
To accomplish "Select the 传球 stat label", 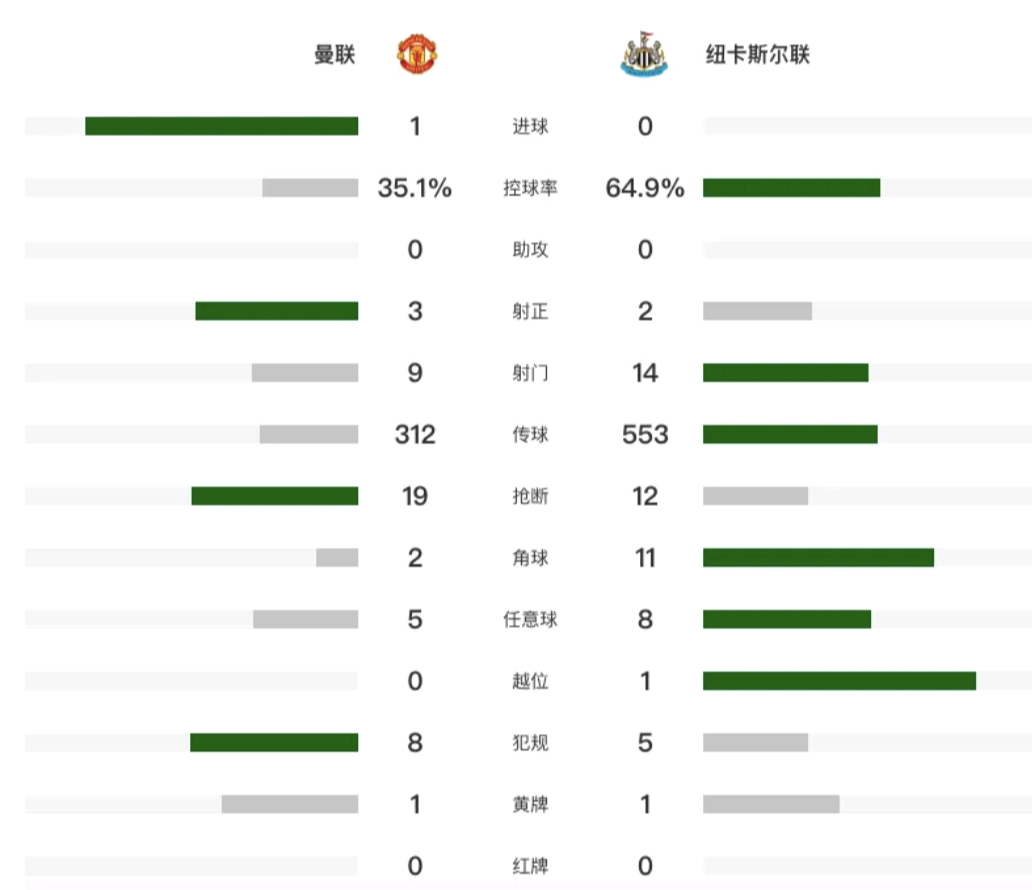I will point(530,435).
